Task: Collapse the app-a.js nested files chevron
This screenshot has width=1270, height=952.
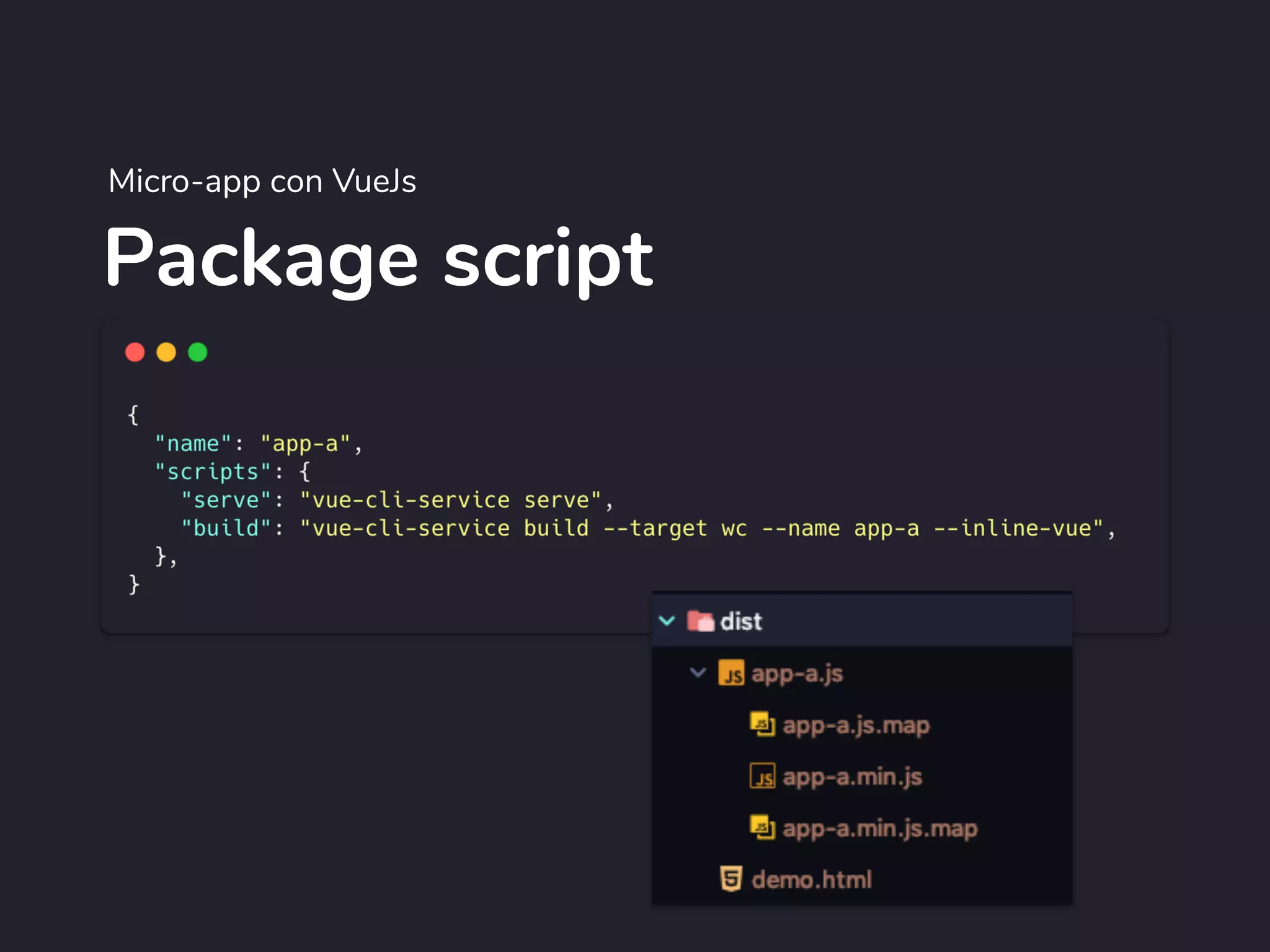Action: (698, 672)
